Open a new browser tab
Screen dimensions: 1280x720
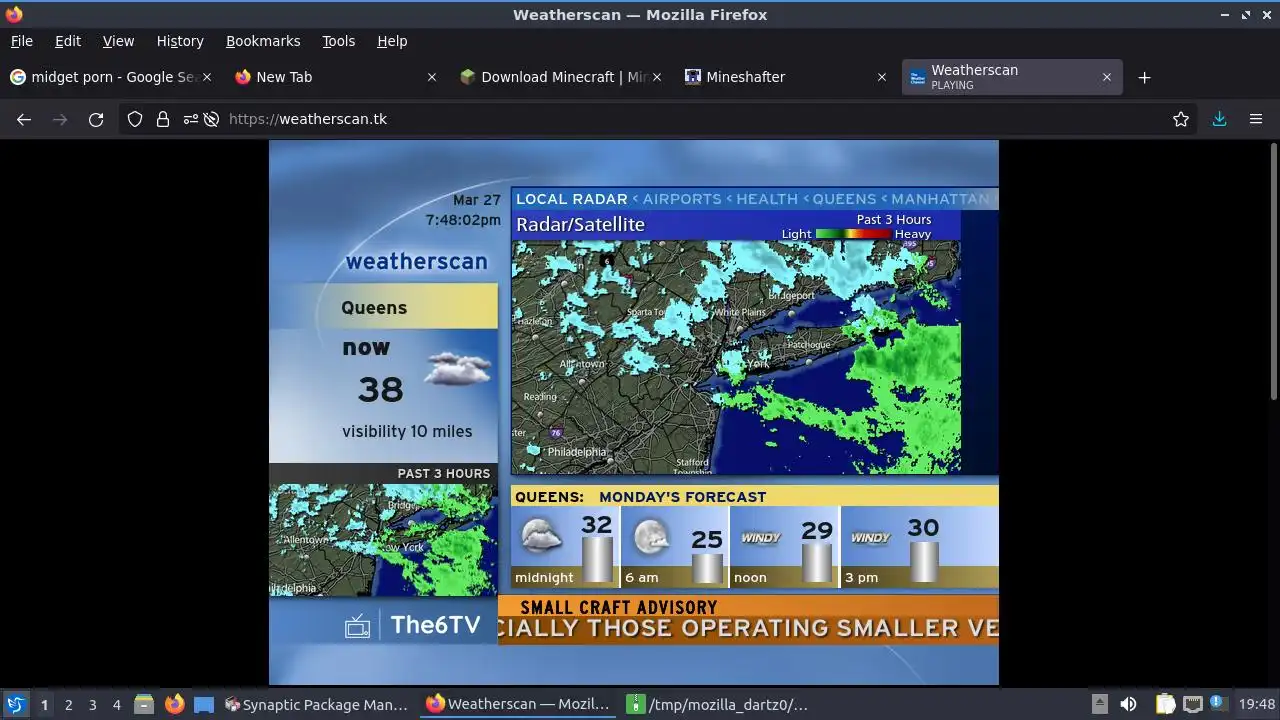1145,77
